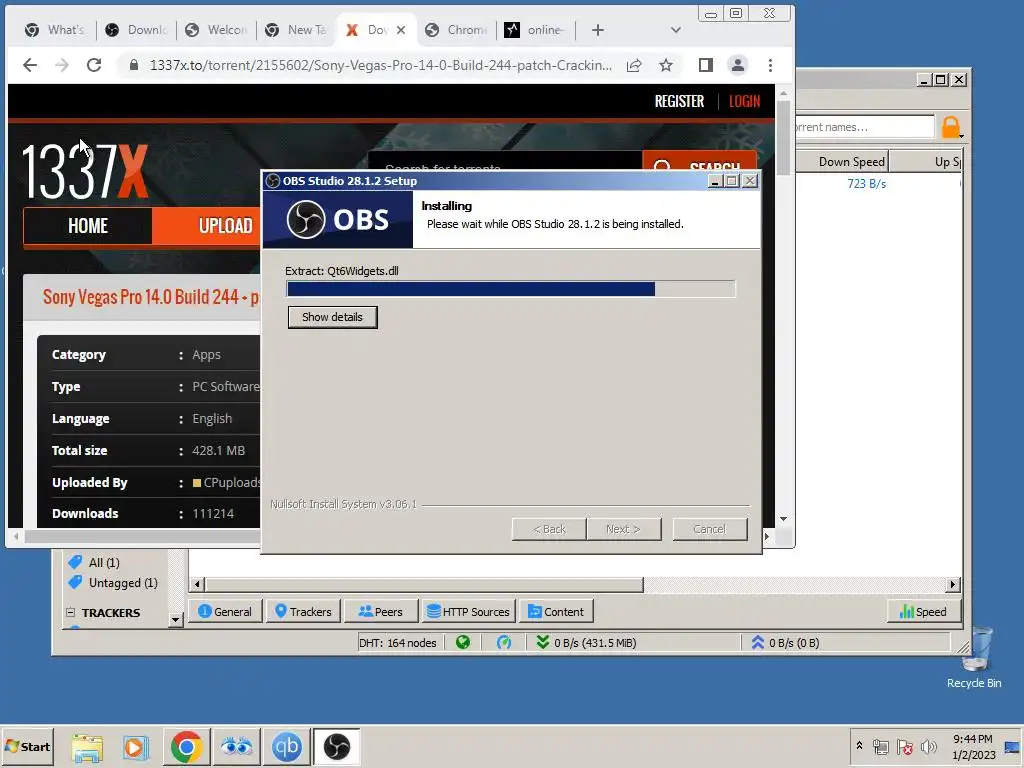Switch to the "Welcom" tab

coord(216,30)
